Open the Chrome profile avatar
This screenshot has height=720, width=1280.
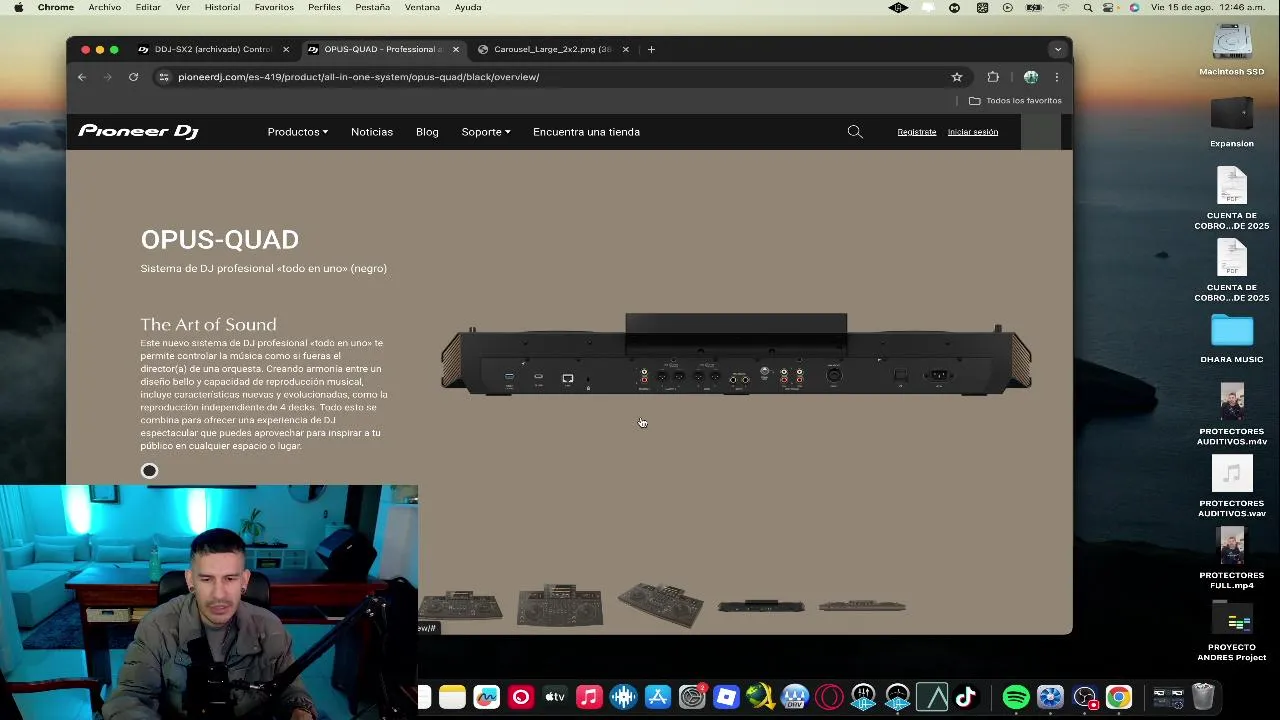pyautogui.click(x=1031, y=77)
